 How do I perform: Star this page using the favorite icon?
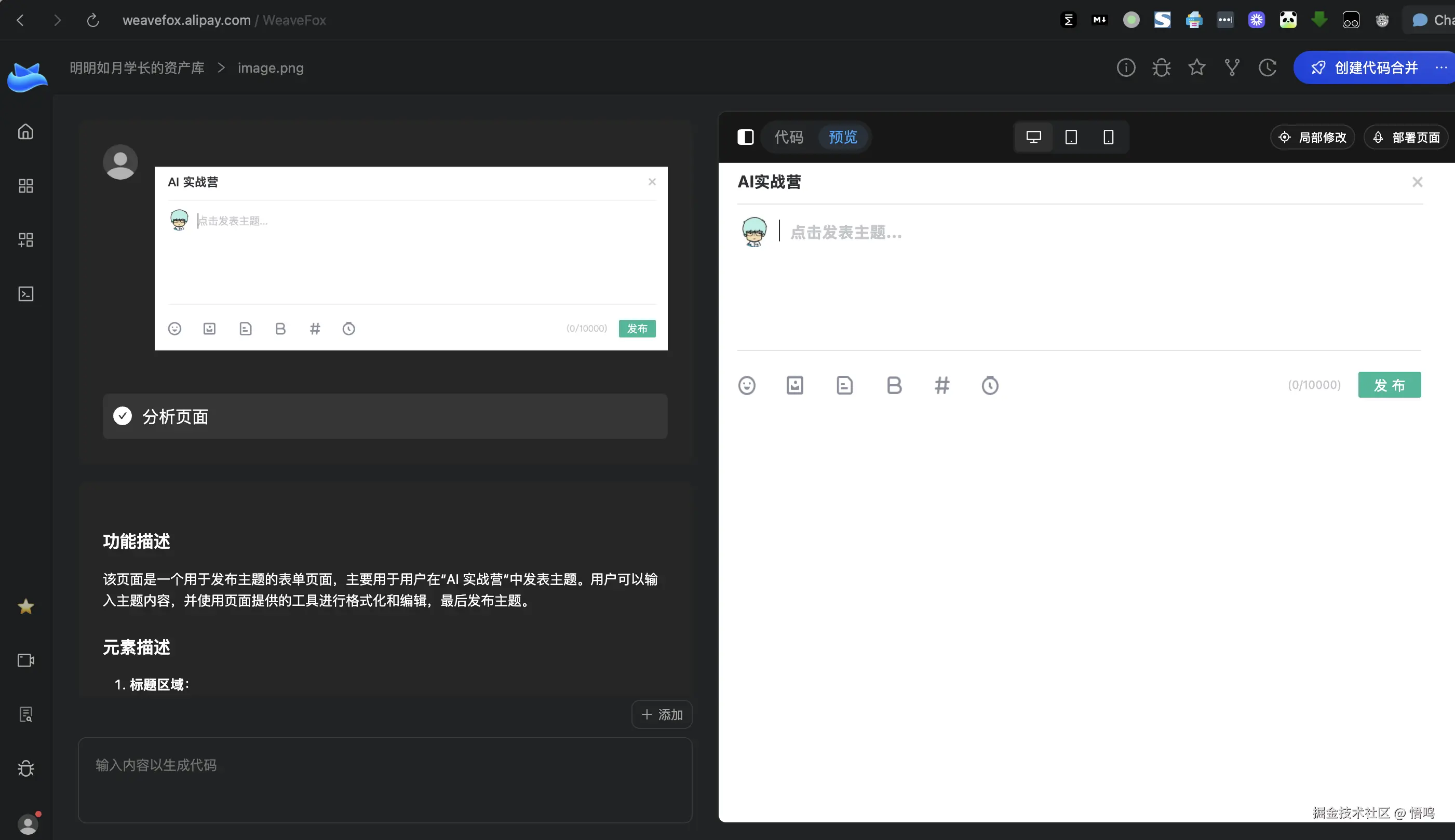[1196, 67]
